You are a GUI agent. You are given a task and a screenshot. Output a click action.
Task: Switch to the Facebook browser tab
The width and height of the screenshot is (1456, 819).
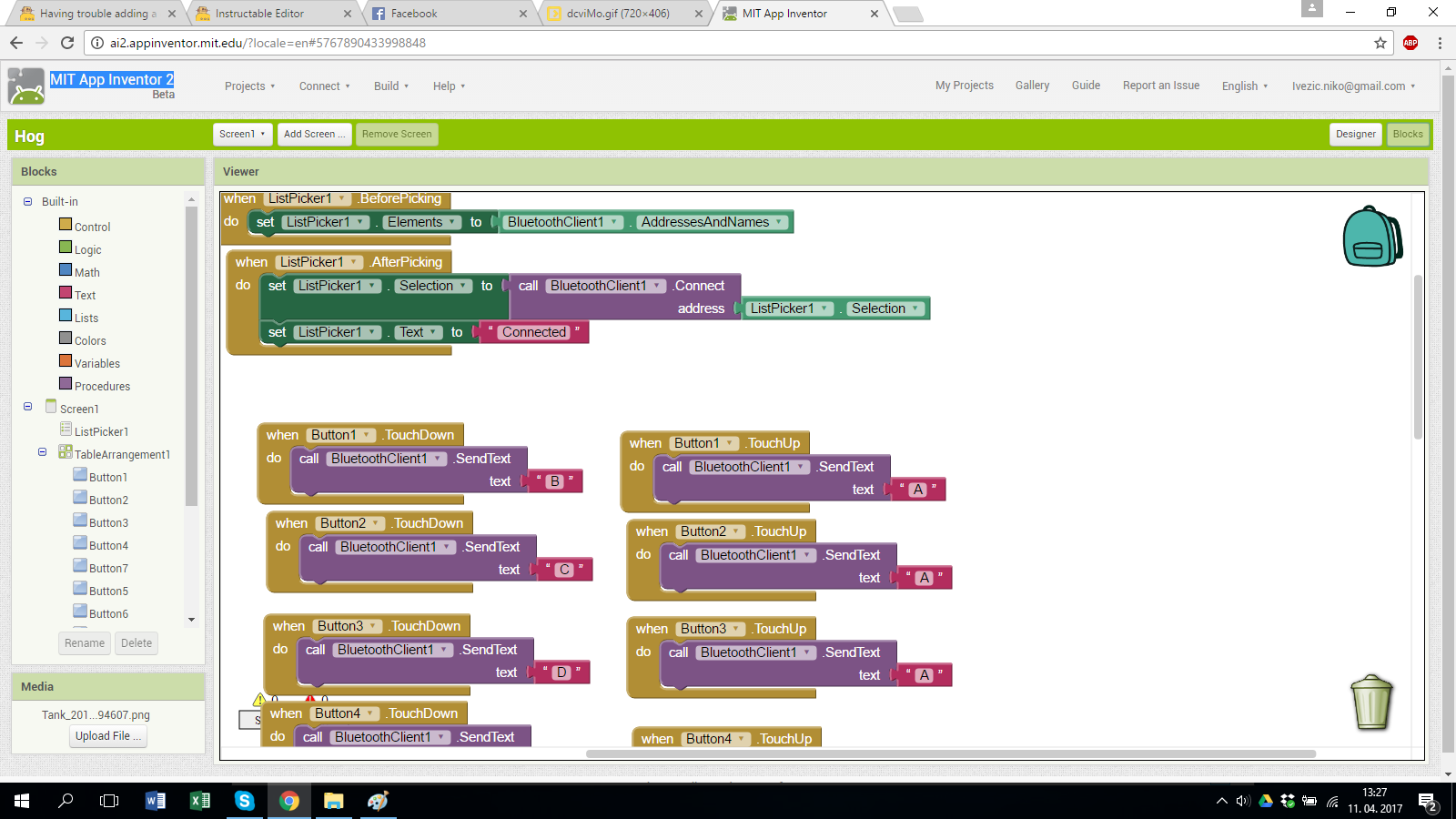click(x=450, y=14)
